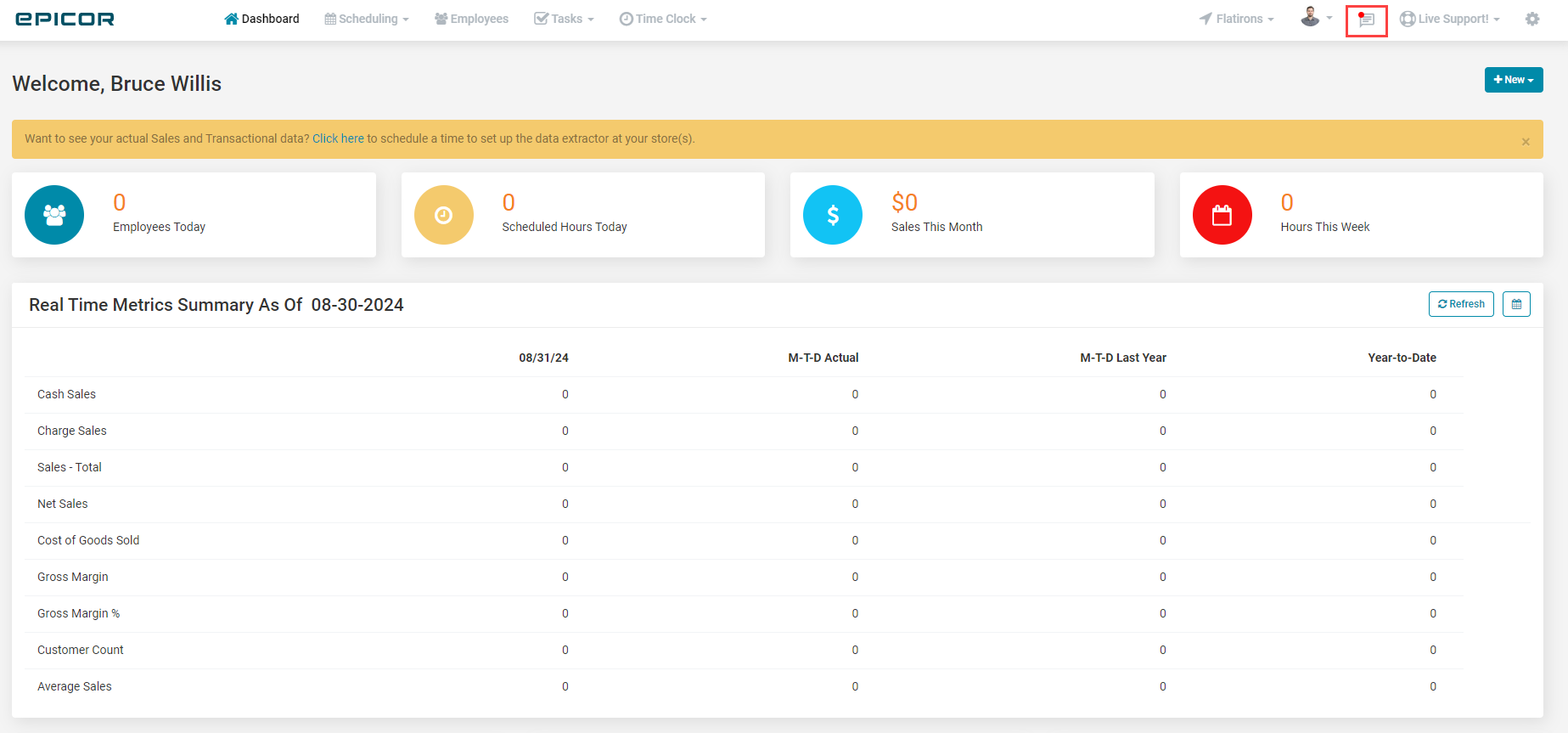Click the $0 sales value
This screenshot has height=733, width=1568.
click(x=904, y=202)
